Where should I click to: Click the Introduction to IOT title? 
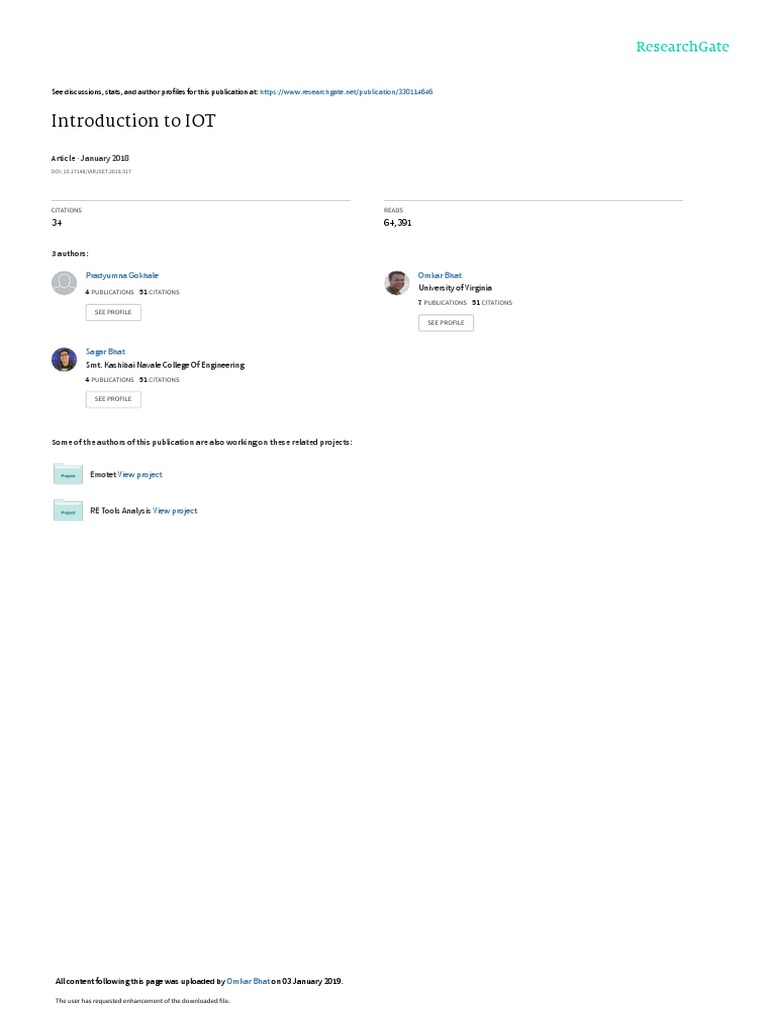pos(133,121)
